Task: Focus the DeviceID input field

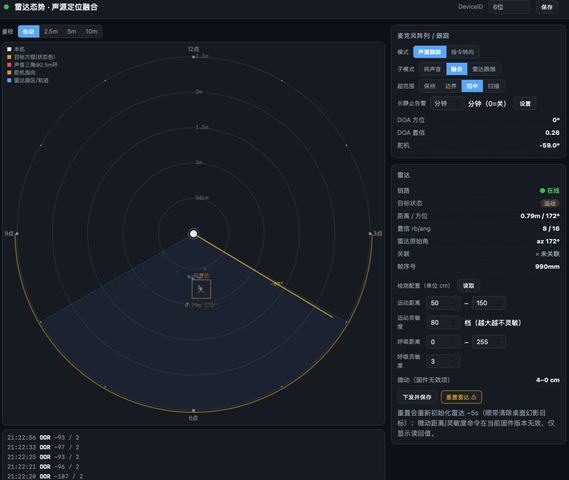Action: coord(509,7)
